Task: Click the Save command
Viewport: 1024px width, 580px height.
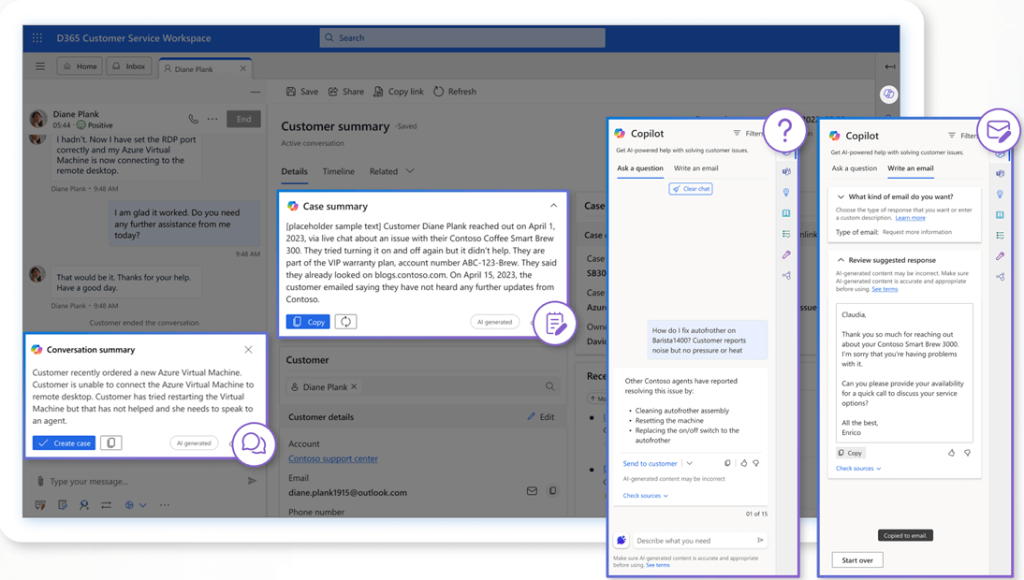Action: pos(302,91)
